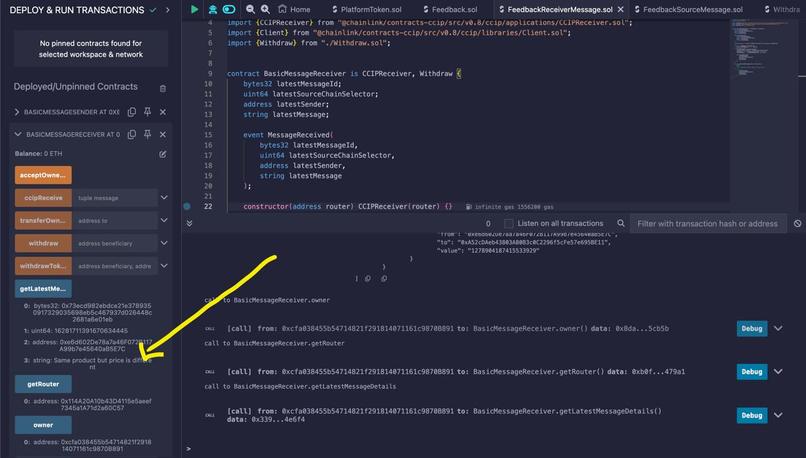
Task: Click the gas estimate label beside the constructor
Action: pos(509,207)
